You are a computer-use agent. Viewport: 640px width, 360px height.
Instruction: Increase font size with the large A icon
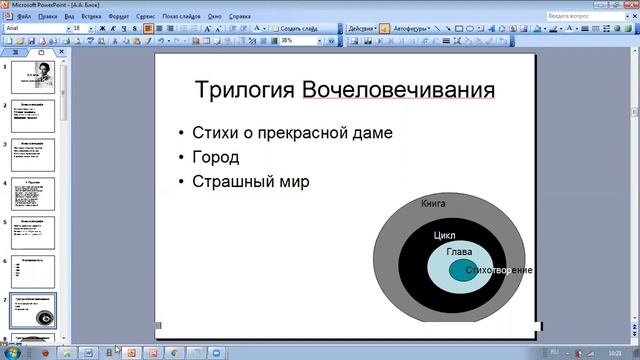tap(207, 28)
